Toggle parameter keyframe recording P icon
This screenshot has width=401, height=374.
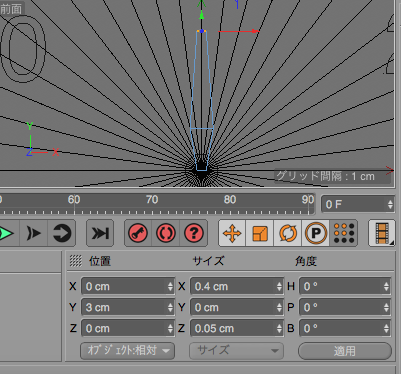click(315, 233)
